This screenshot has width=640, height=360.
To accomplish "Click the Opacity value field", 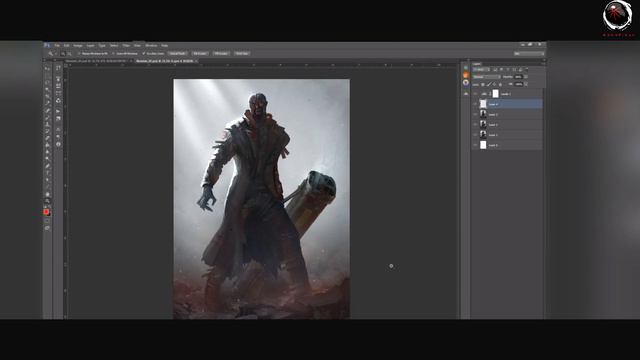I will (x=518, y=77).
